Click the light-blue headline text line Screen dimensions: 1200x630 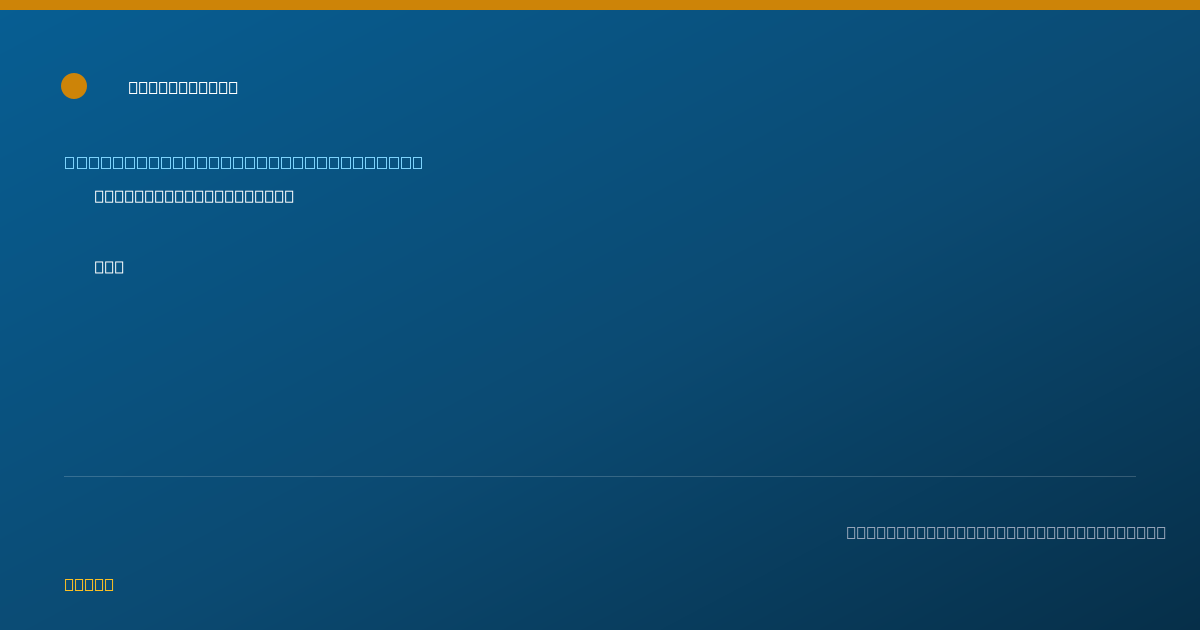tap(244, 162)
